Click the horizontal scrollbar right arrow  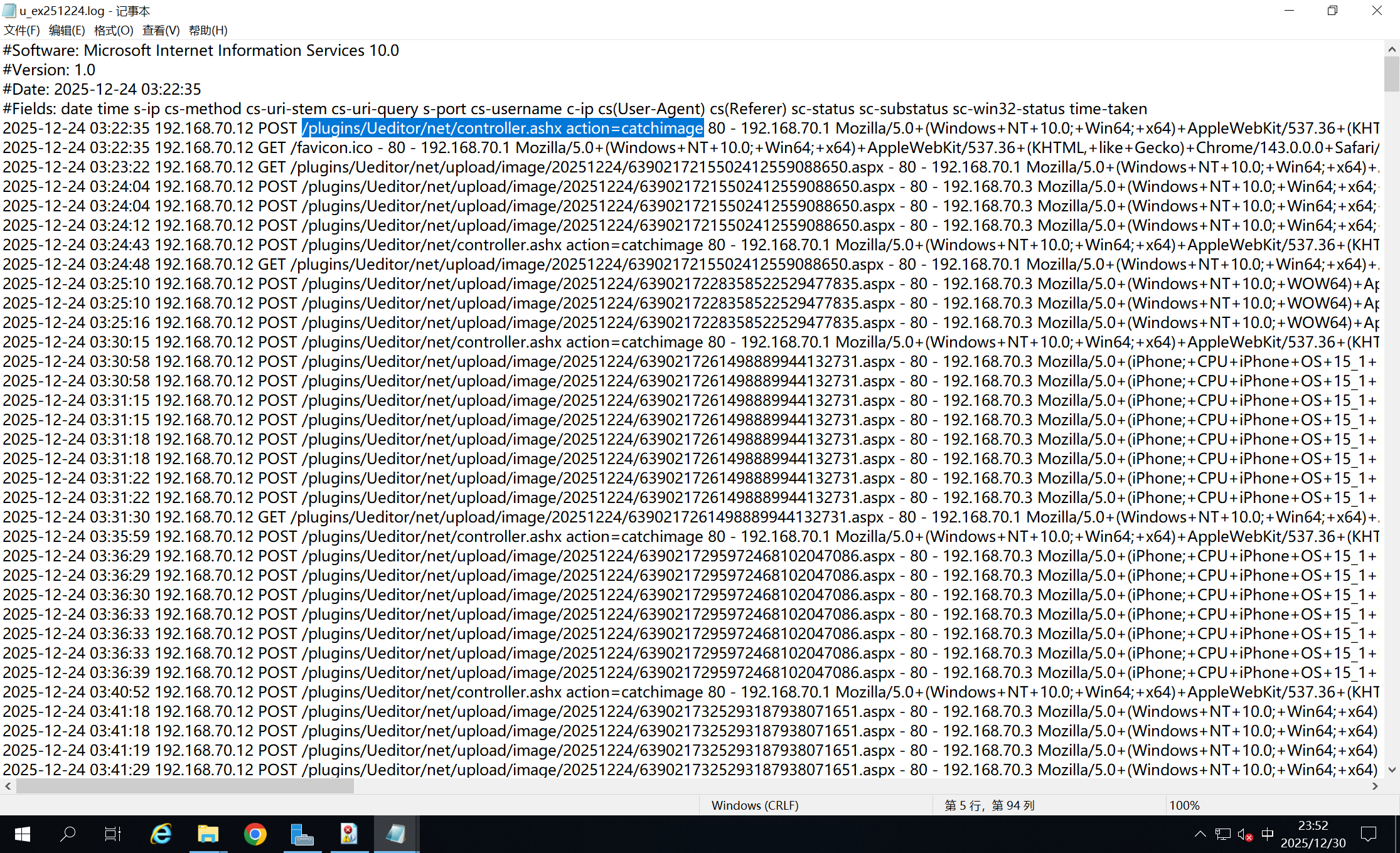(x=1375, y=786)
